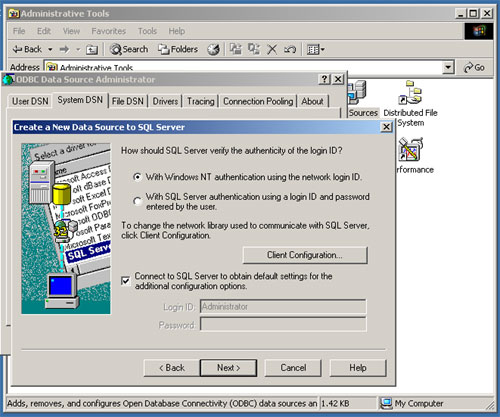Switch to the System DSN tab
The width and height of the screenshot is (500, 417).
point(80,100)
